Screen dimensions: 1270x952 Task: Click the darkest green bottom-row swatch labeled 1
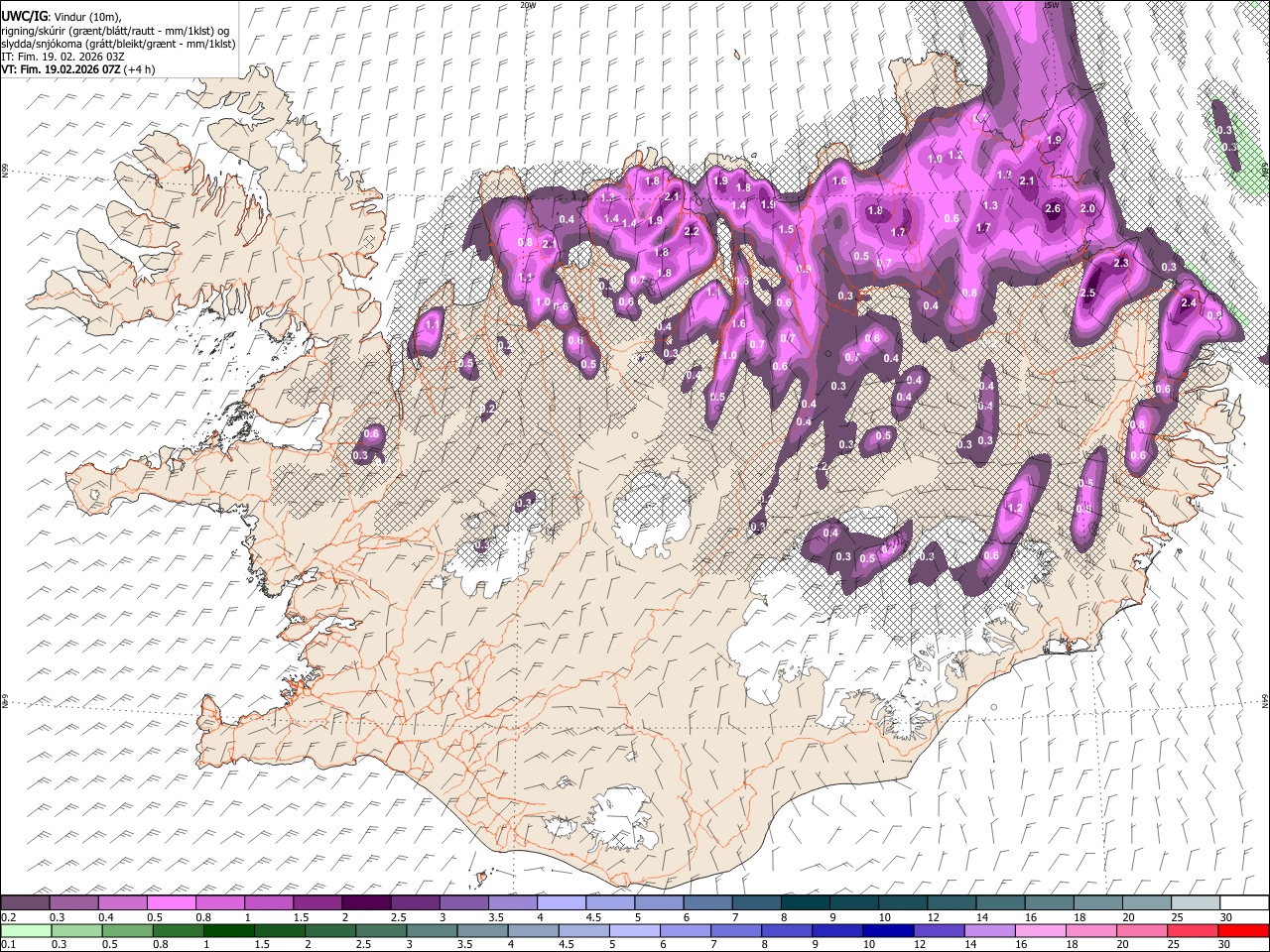(x=228, y=930)
